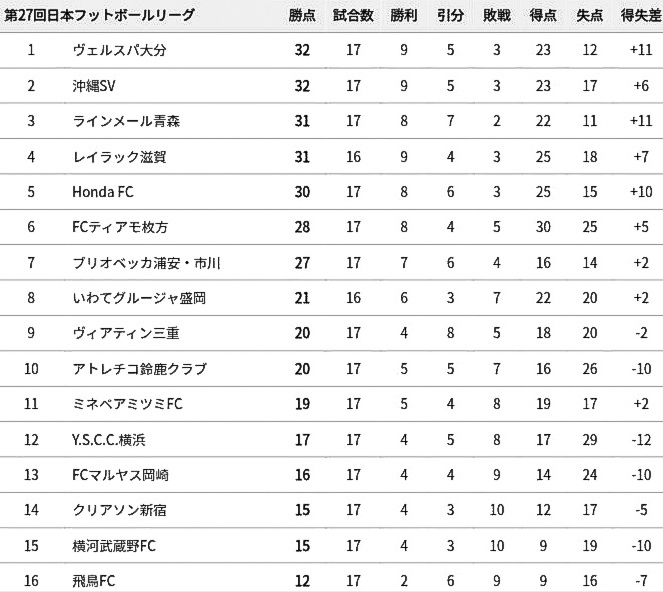Click the ミネベアミツミFC team name
The width and height of the screenshot is (663, 592).
[127, 404]
